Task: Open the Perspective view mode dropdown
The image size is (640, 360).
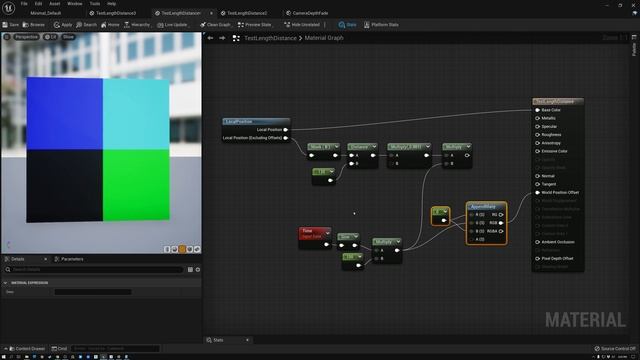Action: click(x=27, y=37)
